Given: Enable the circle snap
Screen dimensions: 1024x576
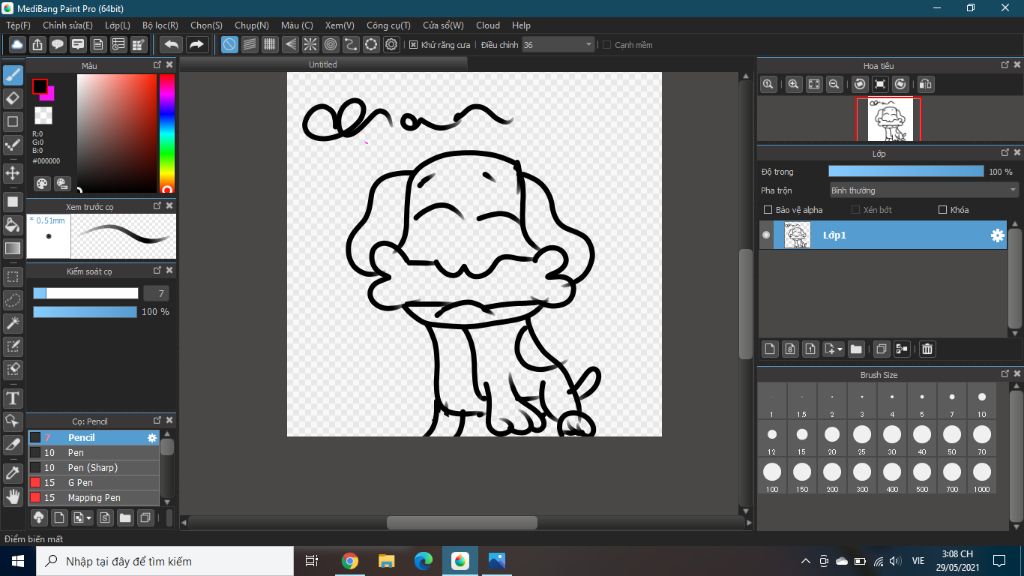Looking at the screenshot, I should click(330, 44).
